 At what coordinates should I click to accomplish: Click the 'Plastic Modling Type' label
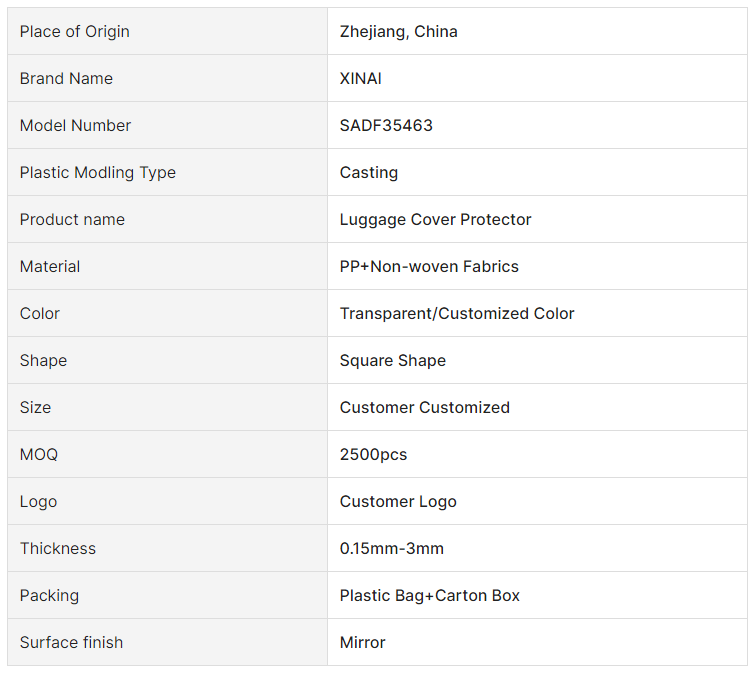tap(98, 173)
